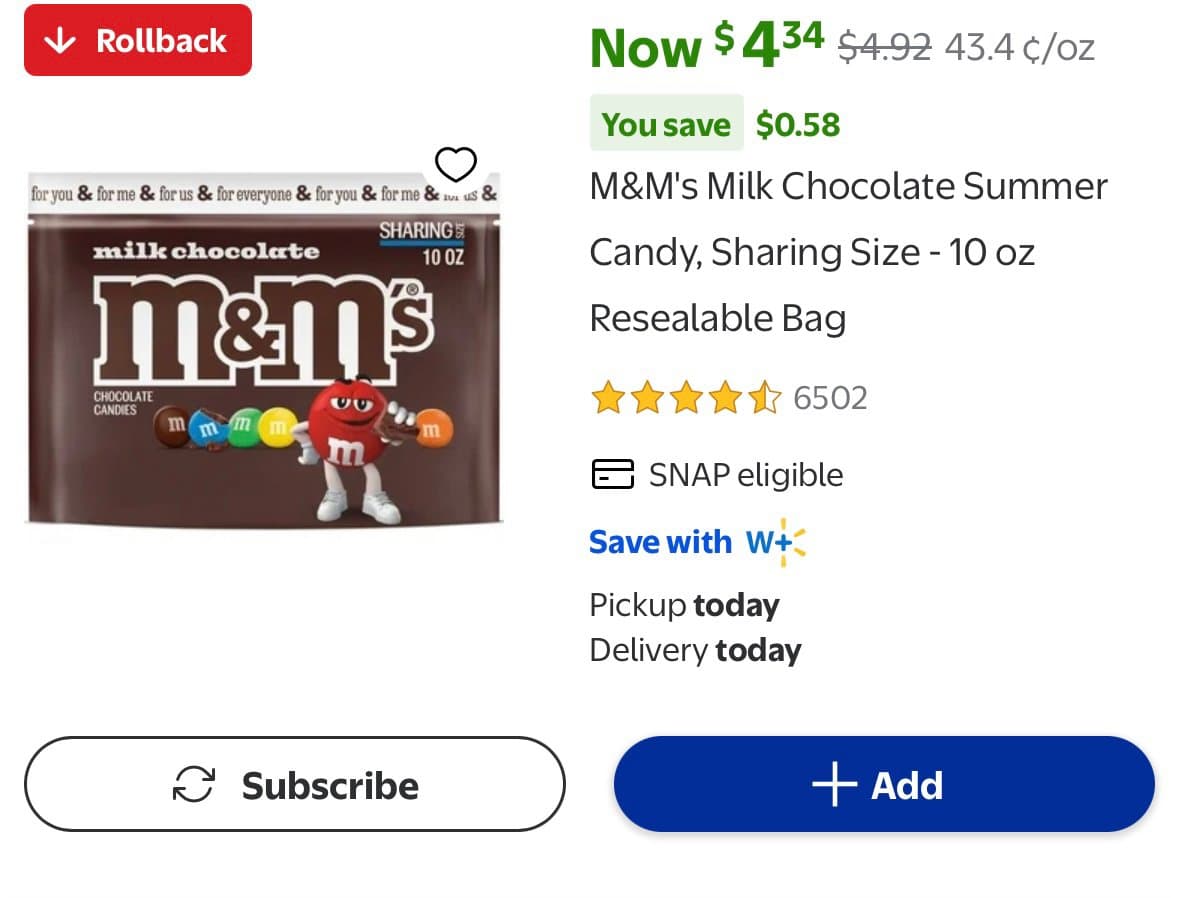Add the M&M's bag to favorites with heart icon

456,164
